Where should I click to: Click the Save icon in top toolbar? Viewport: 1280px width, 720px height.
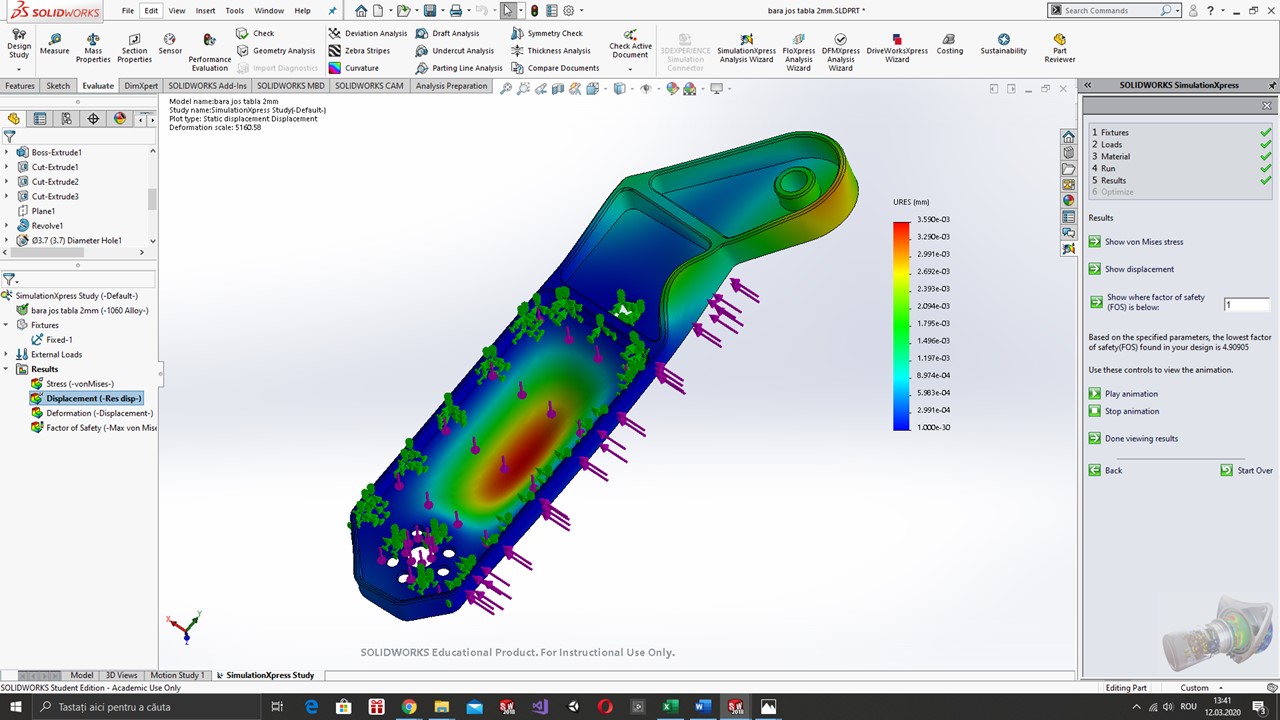429,11
